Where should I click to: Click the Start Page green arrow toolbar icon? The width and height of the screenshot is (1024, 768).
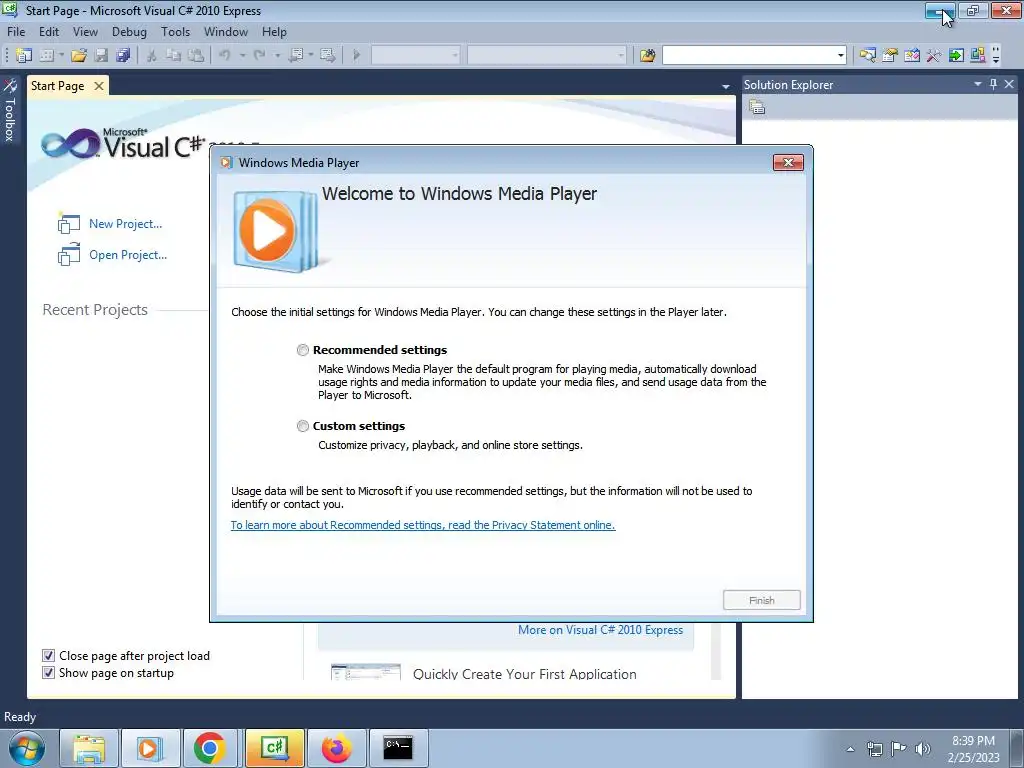coord(956,56)
